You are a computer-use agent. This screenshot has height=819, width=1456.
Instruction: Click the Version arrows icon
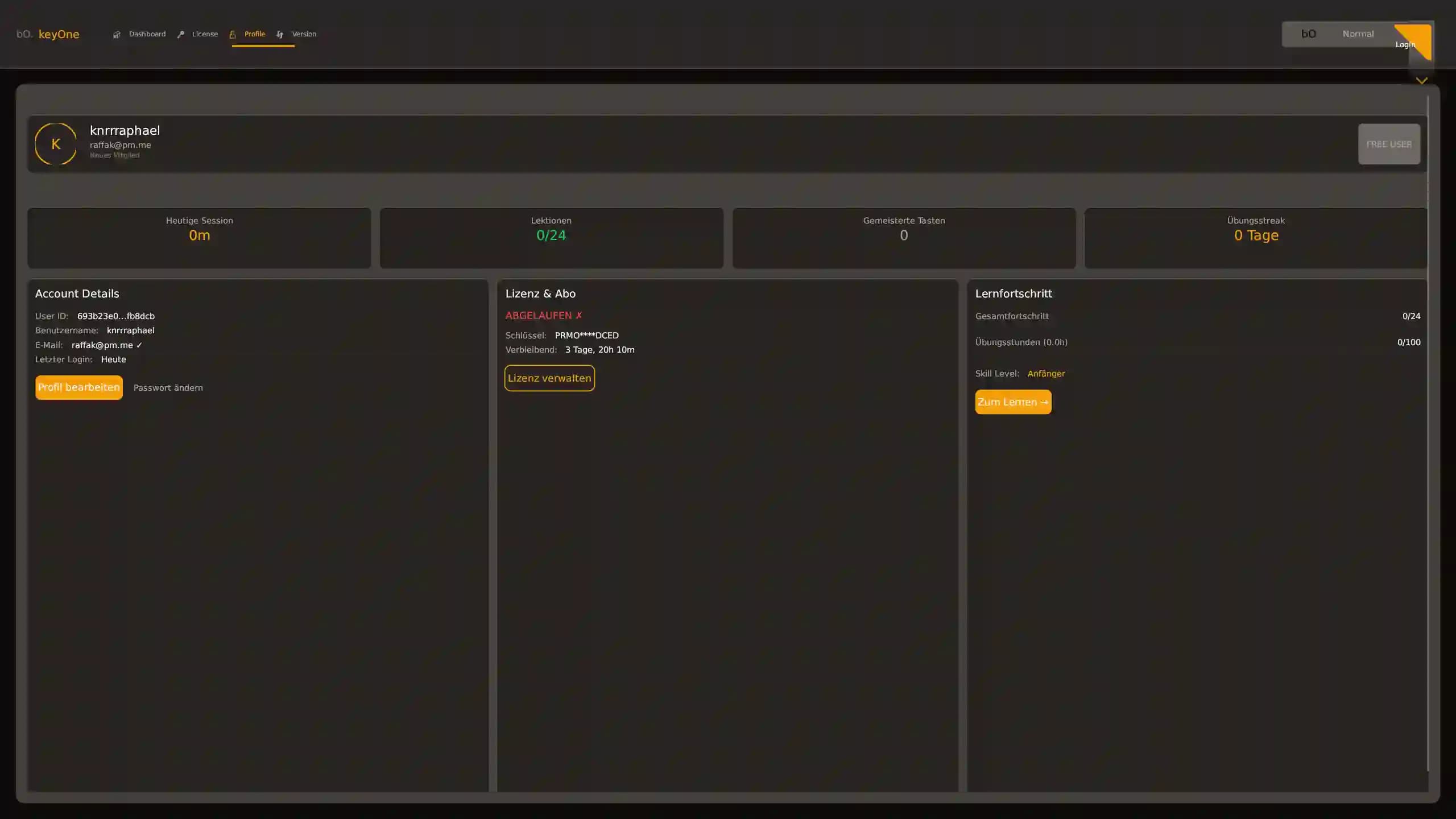[280, 35]
